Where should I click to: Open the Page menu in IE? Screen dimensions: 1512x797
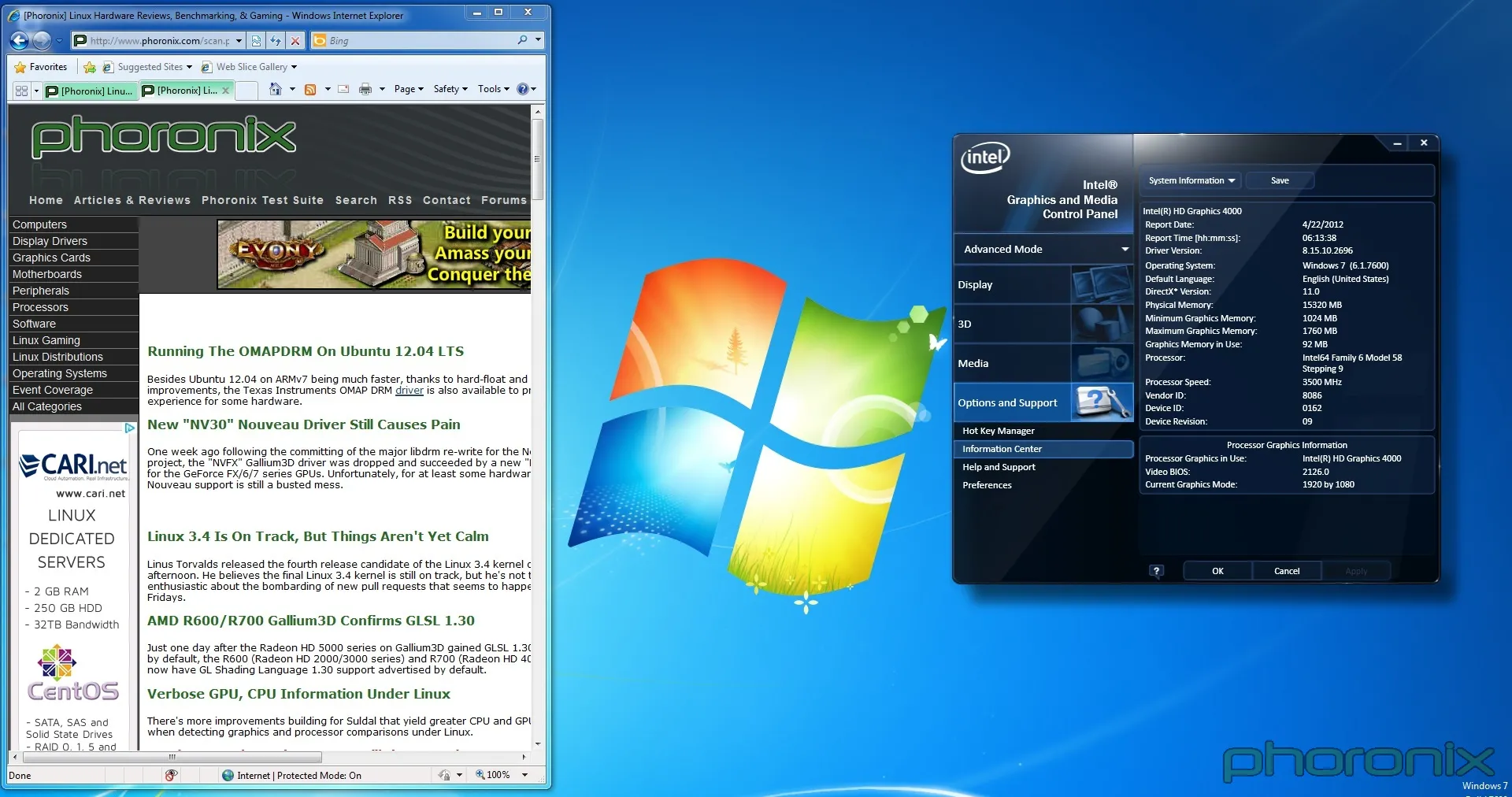coord(409,89)
